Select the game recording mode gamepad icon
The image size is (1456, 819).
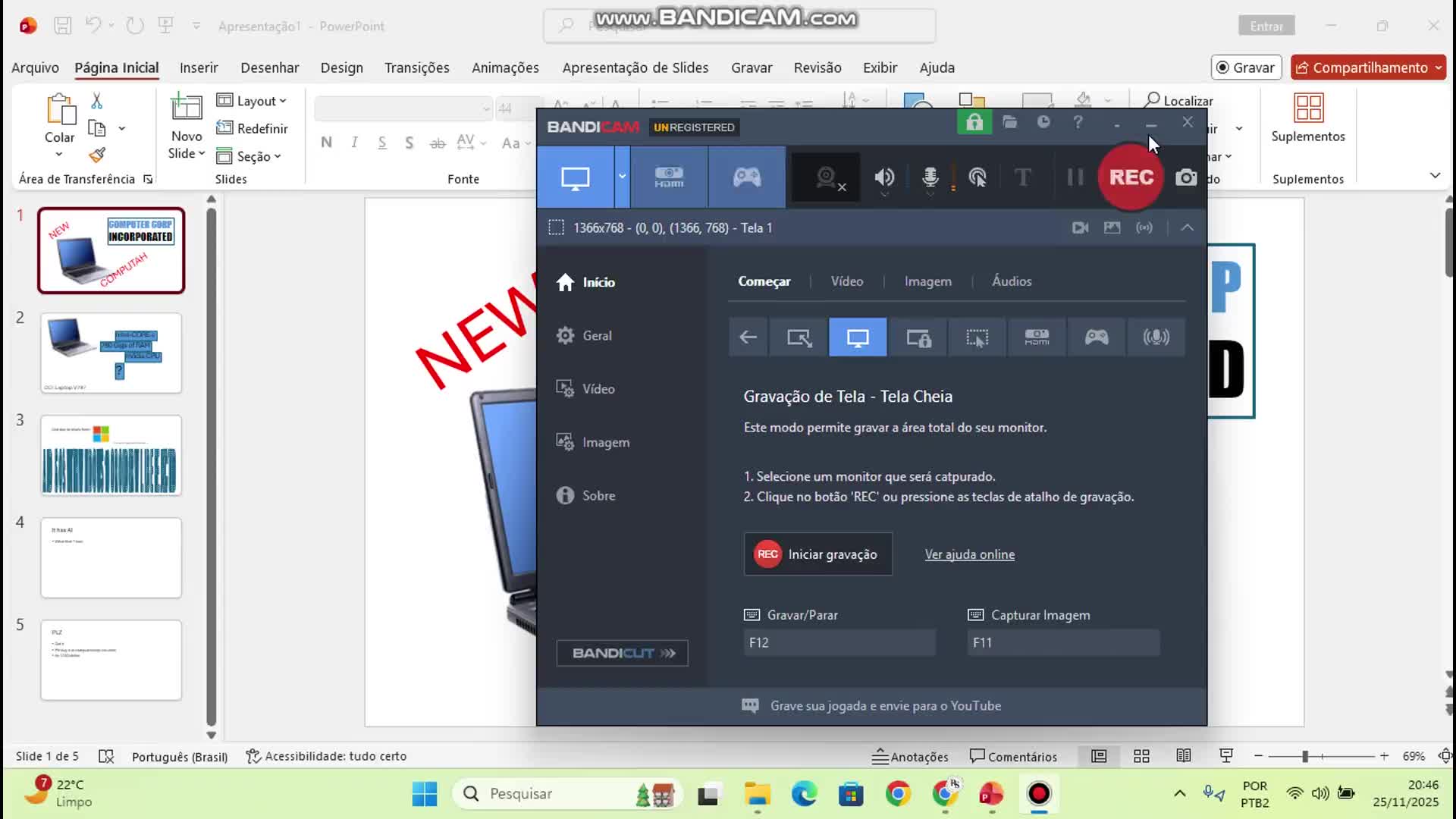pos(747,177)
